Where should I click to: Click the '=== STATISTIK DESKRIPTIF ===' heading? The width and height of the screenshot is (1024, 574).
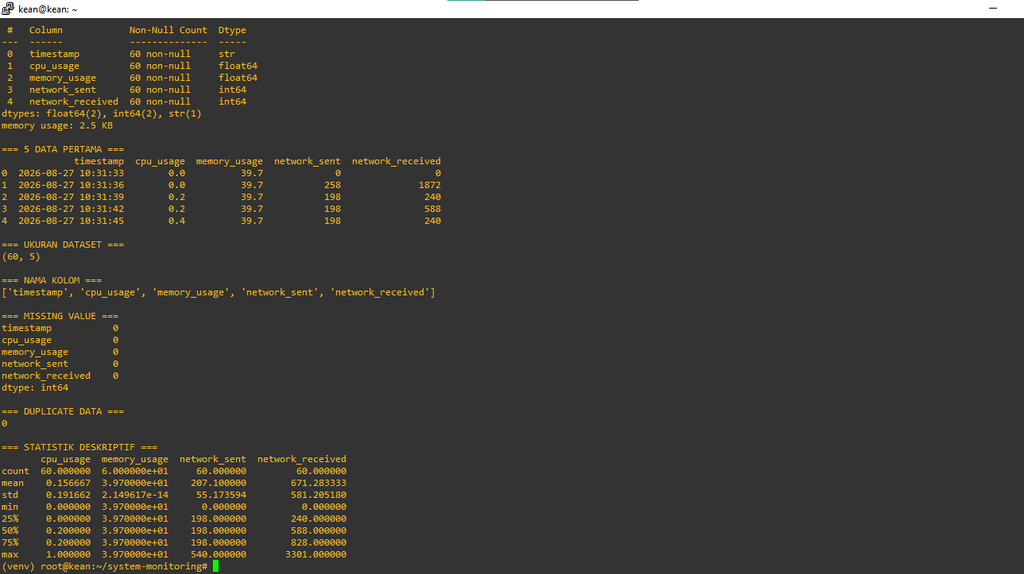79,447
